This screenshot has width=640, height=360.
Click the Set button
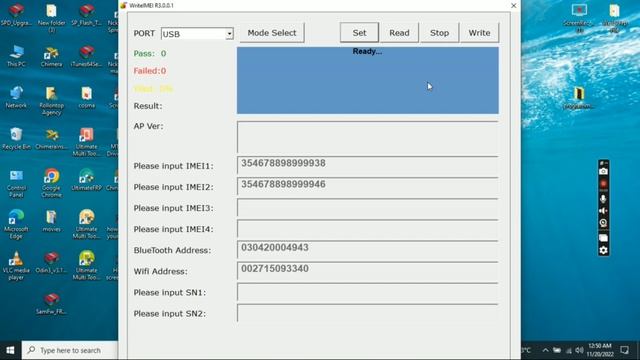[x=359, y=33]
